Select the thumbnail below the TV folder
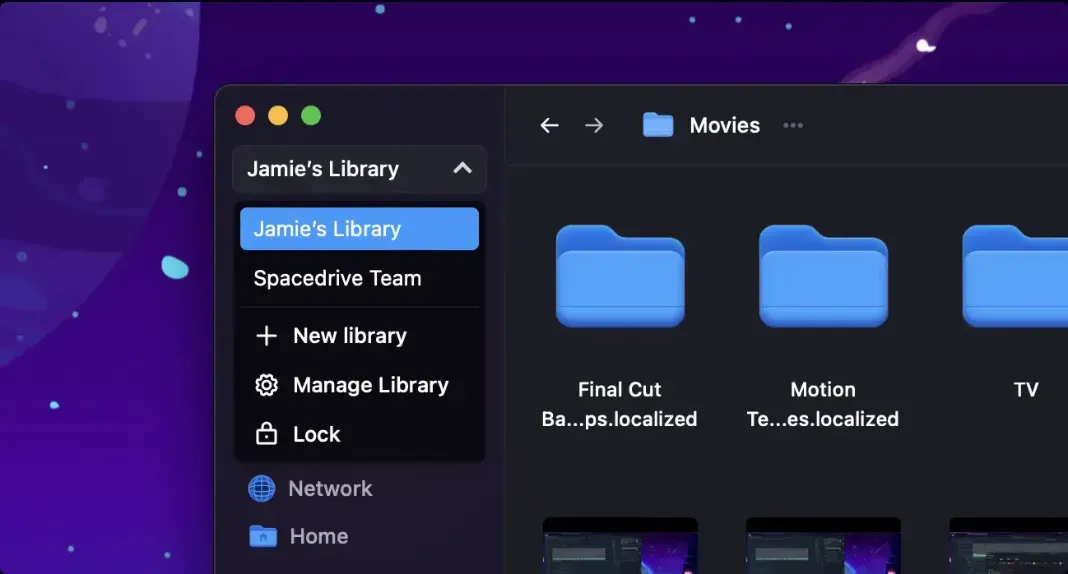The image size is (1068, 574). pyautogui.click(x=1008, y=545)
